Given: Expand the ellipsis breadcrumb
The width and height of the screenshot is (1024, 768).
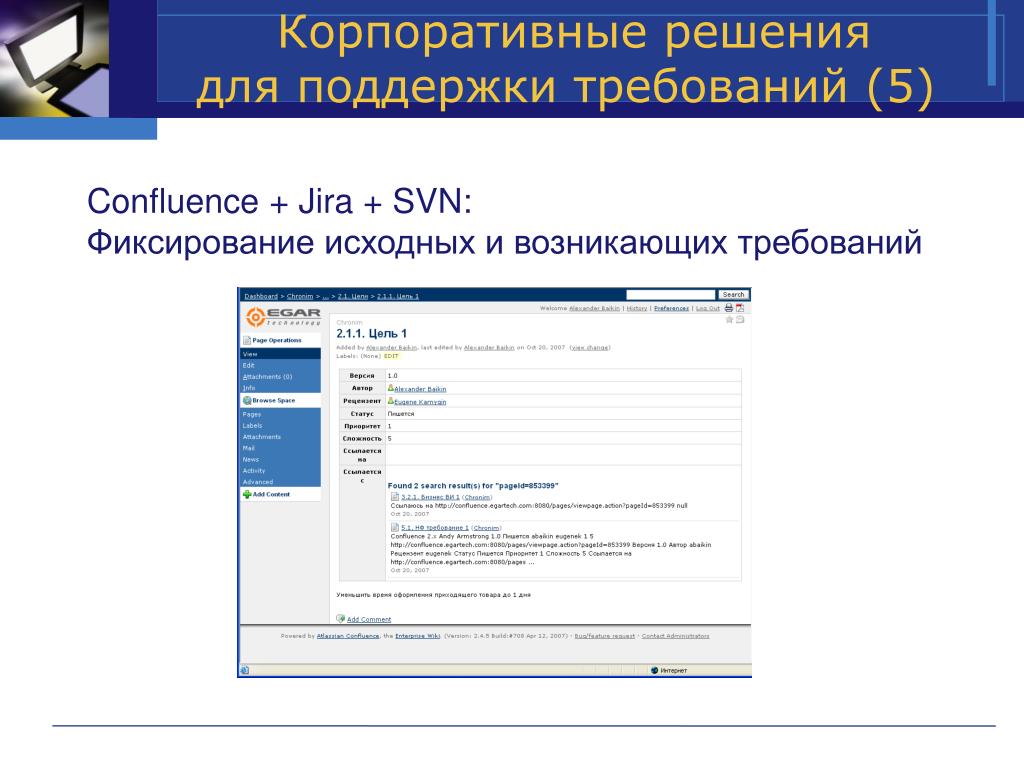Looking at the screenshot, I should pyautogui.click(x=325, y=296).
